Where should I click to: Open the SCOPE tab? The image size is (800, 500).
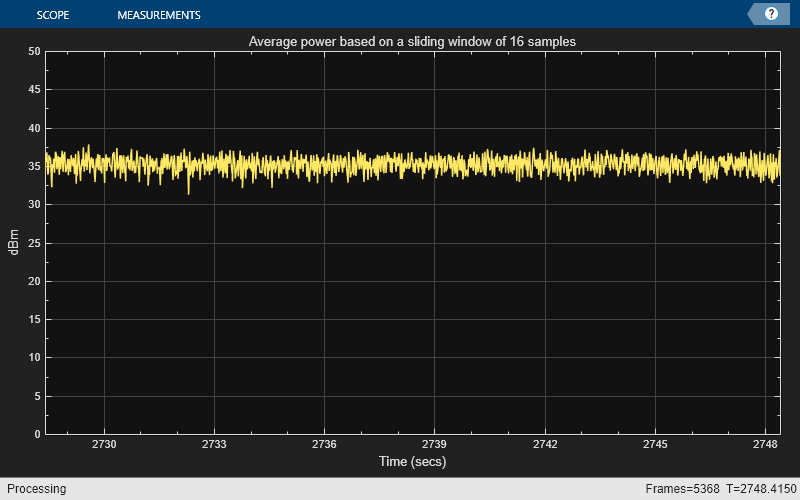pyautogui.click(x=52, y=15)
